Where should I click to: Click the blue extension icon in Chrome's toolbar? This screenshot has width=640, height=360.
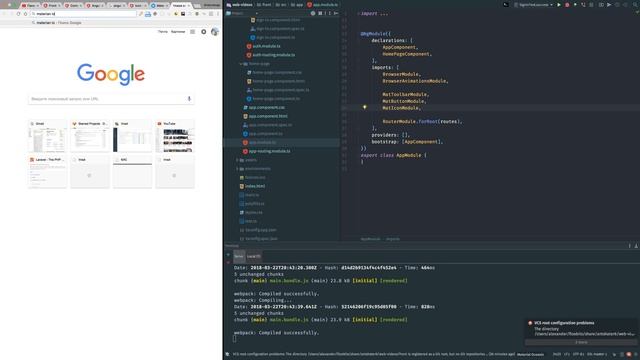(148, 14)
